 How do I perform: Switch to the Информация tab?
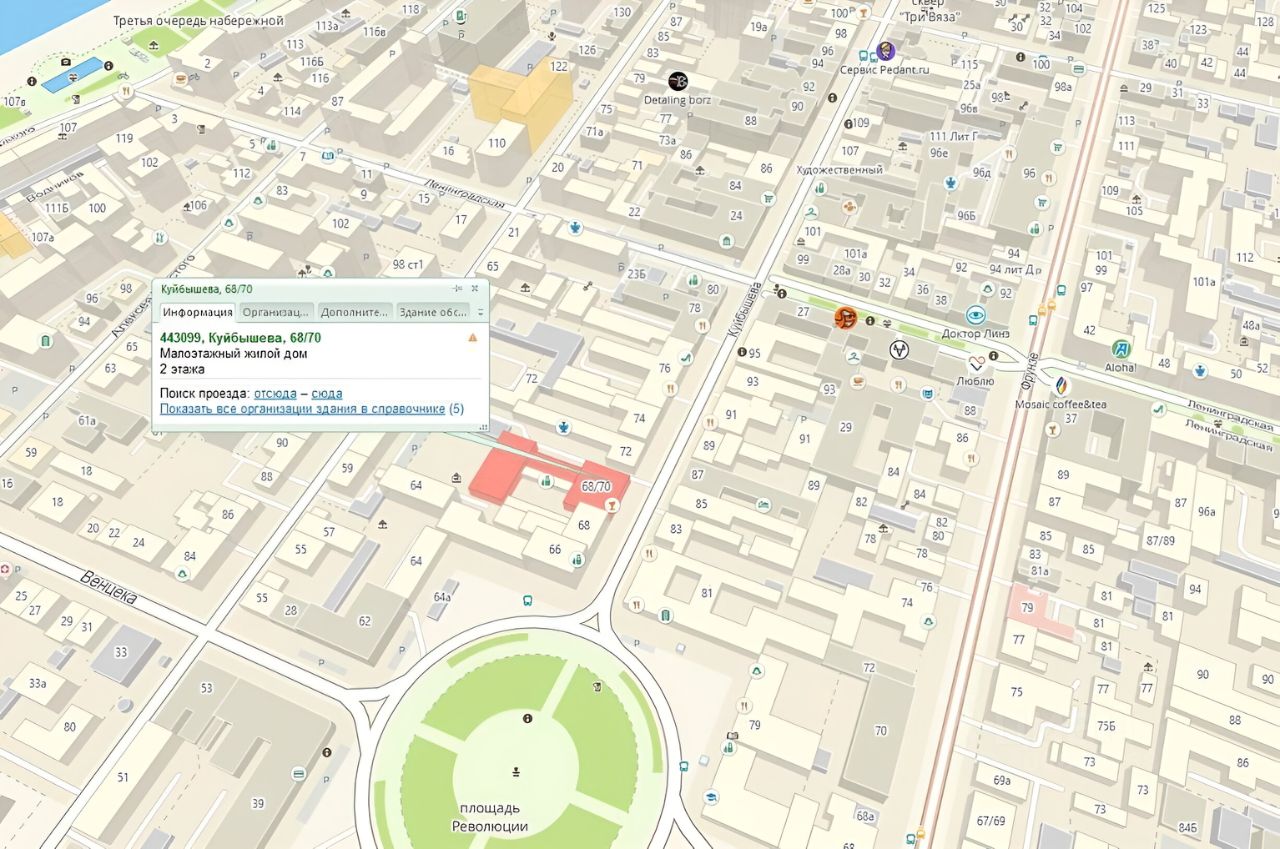coord(197,312)
